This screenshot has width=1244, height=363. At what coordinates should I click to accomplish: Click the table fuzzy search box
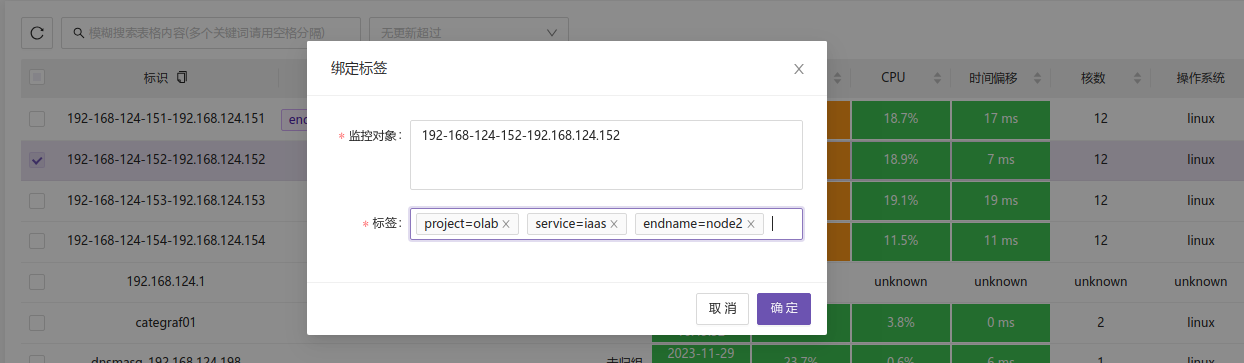click(x=210, y=33)
